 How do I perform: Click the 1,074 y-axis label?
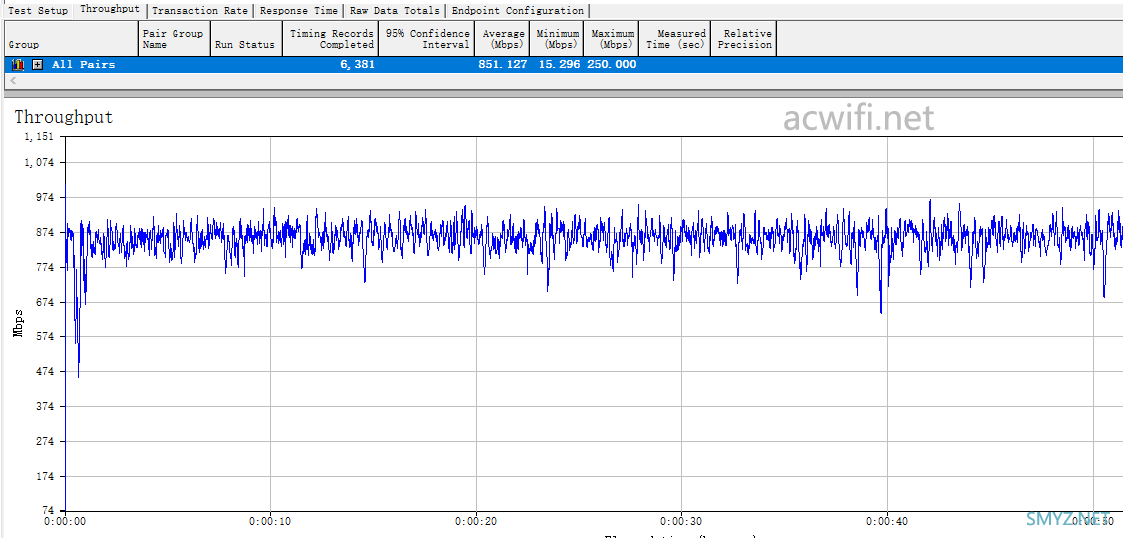(x=39, y=163)
